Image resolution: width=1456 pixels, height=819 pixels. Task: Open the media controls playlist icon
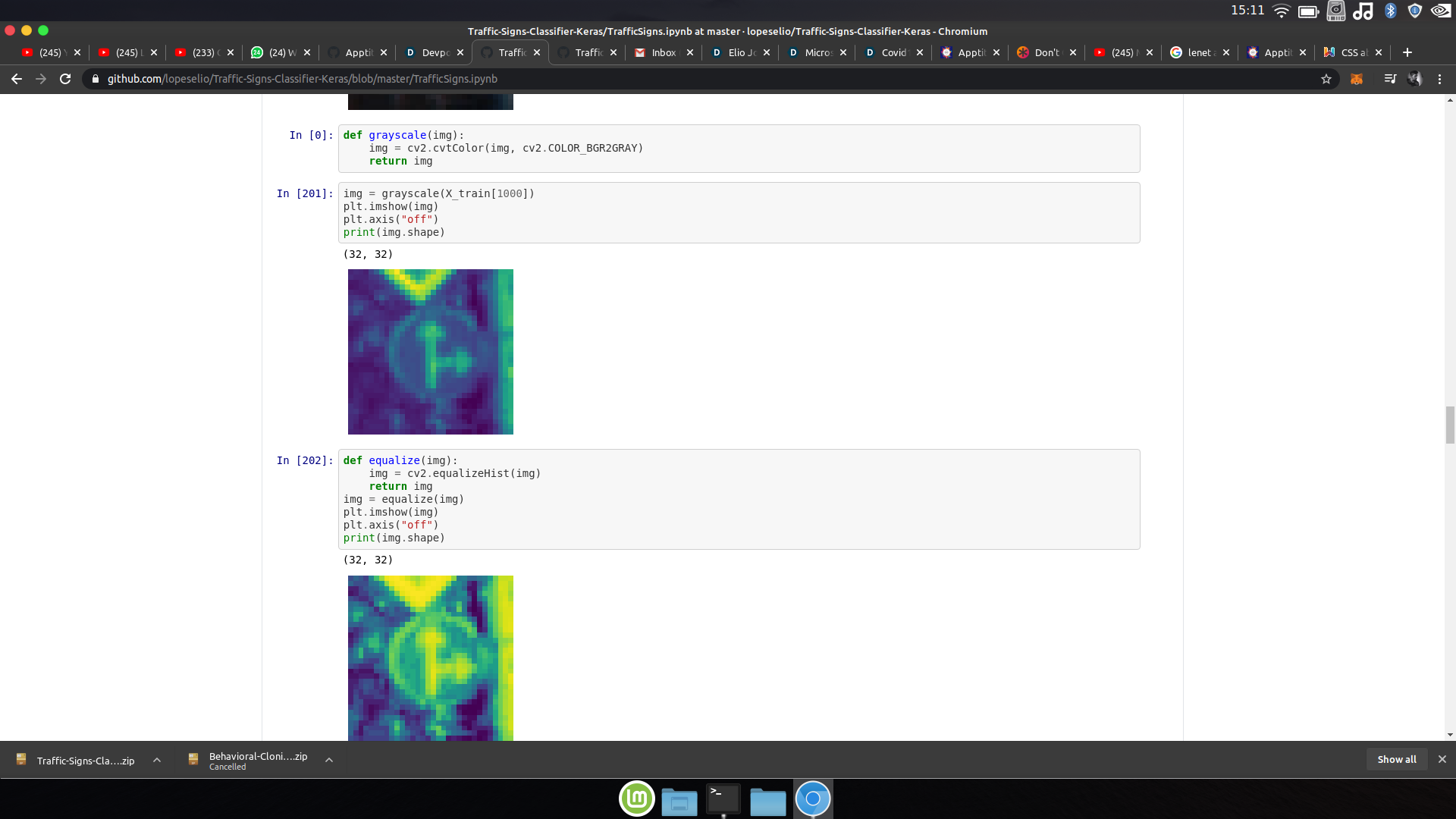click(1389, 79)
